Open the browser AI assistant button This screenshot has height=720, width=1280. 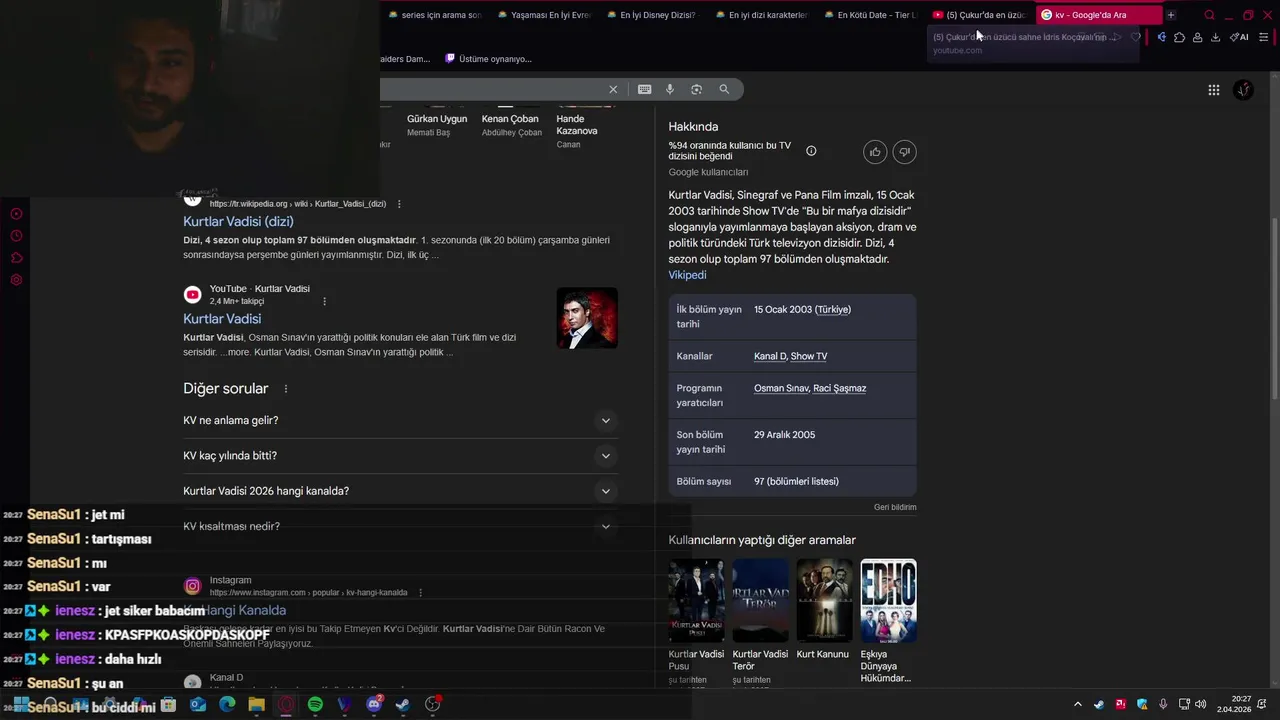coord(1239,37)
